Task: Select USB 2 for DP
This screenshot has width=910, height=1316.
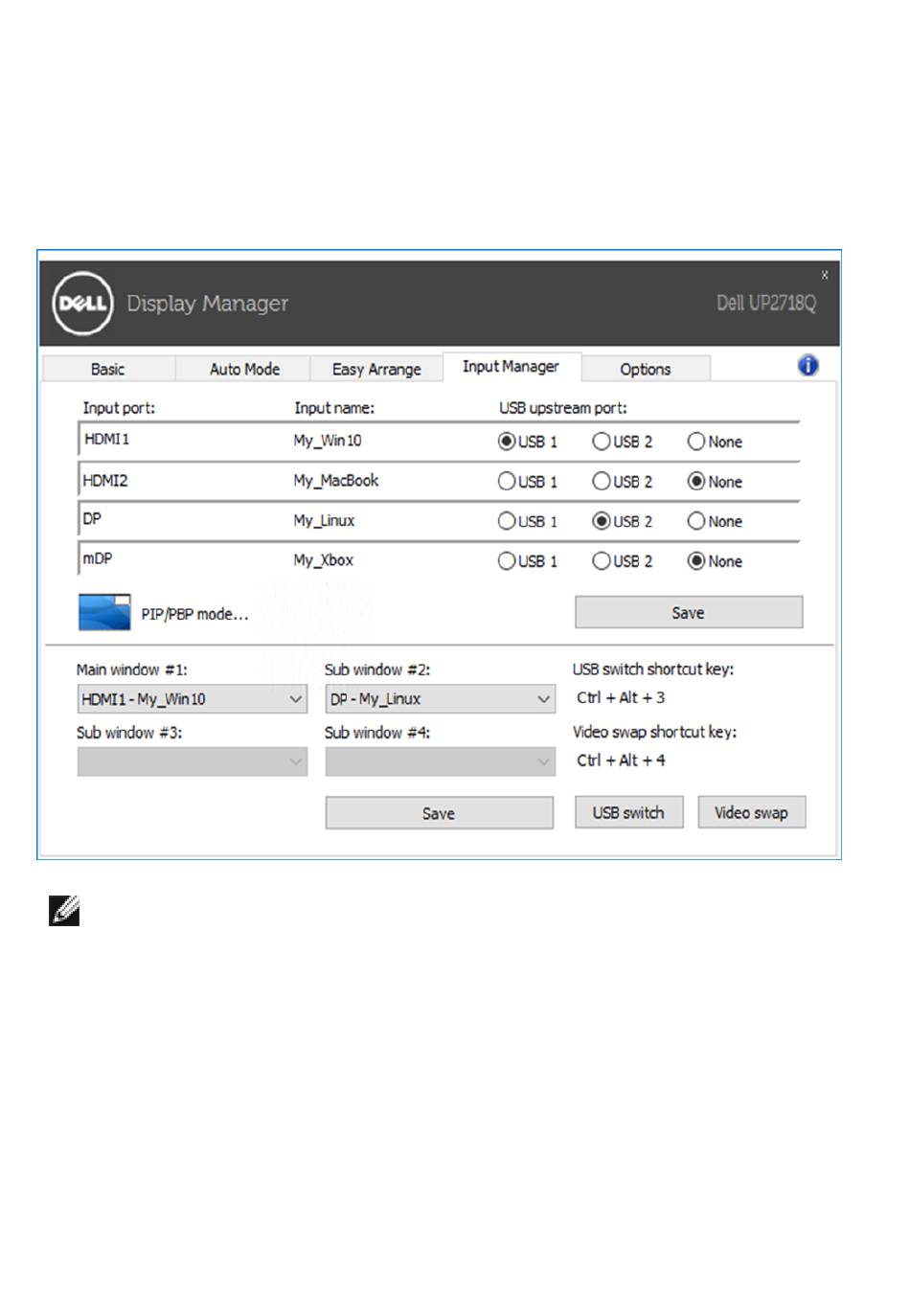Action: point(601,521)
